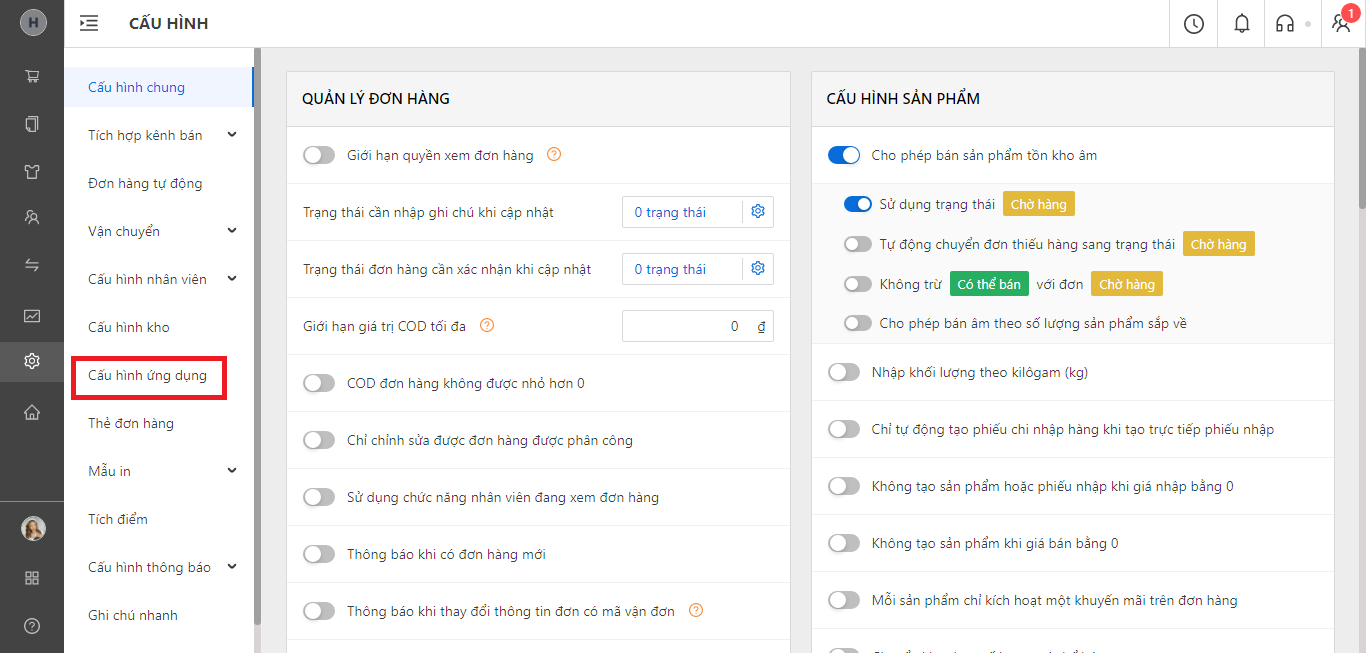This screenshot has height=653, width=1366.
Task: Collapse the sidebar menu hamburger icon
Action: click(89, 23)
